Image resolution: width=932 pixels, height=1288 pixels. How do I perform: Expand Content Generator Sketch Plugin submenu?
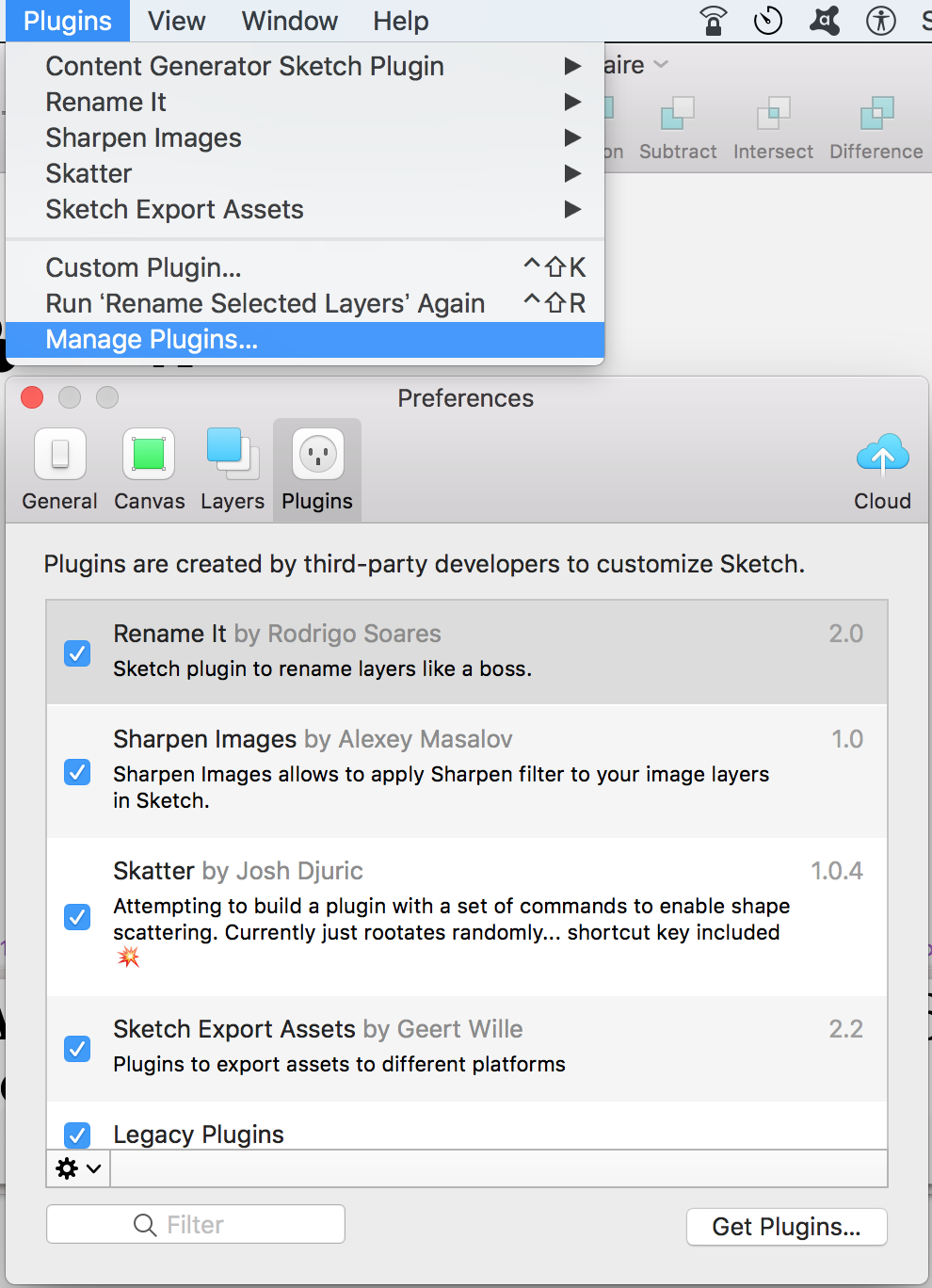305,66
